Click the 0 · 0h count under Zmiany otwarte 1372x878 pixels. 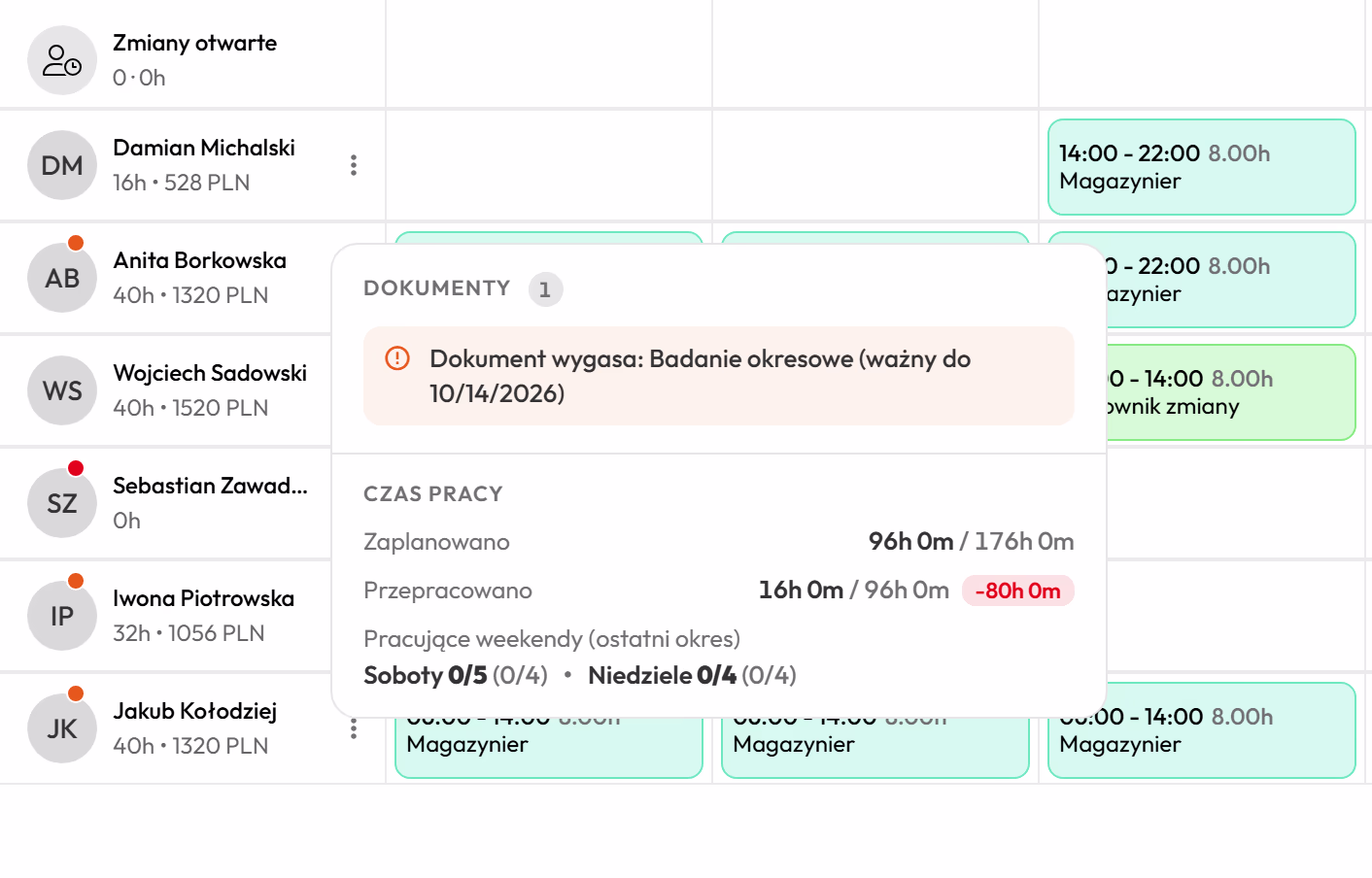(139, 78)
